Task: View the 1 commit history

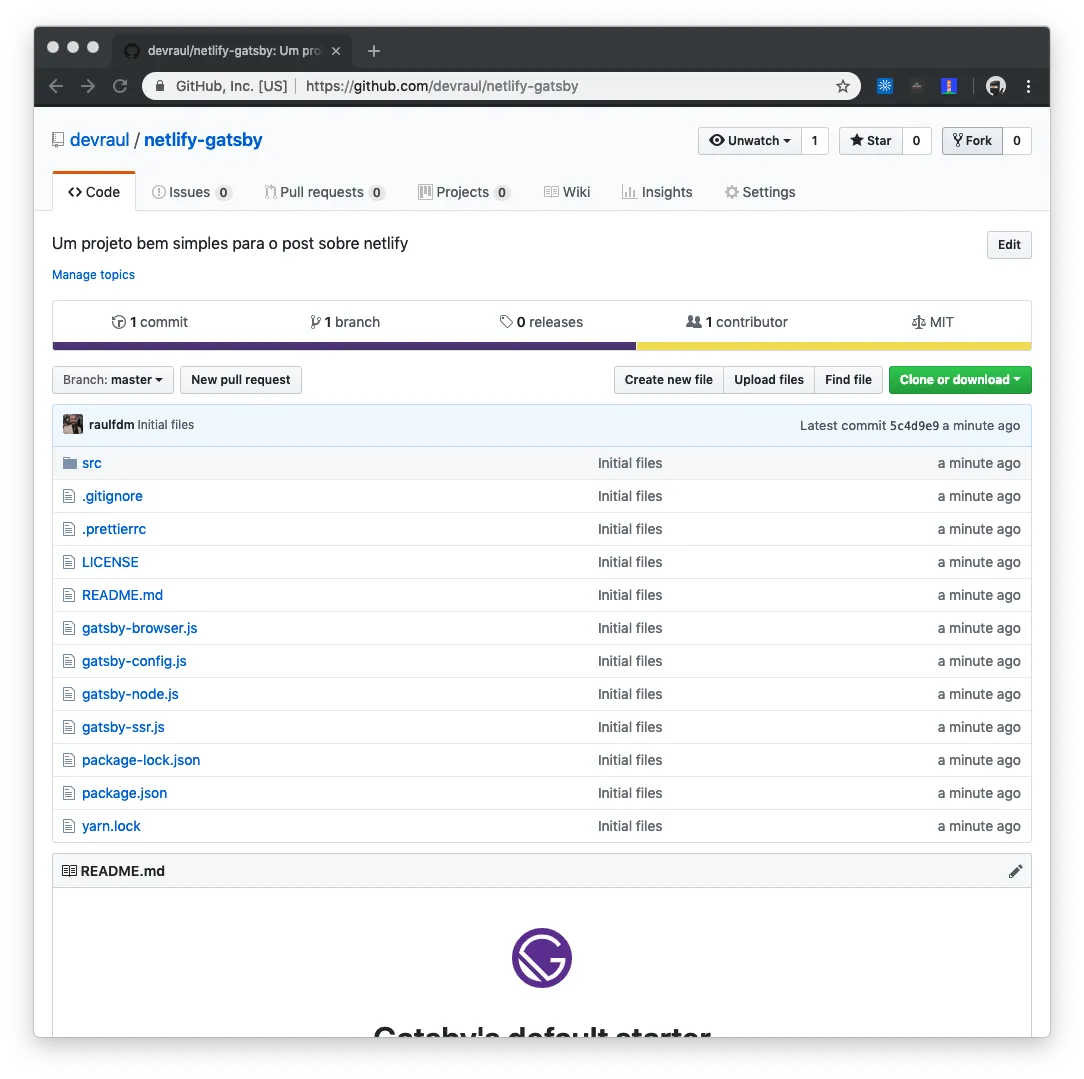Action: (x=149, y=322)
